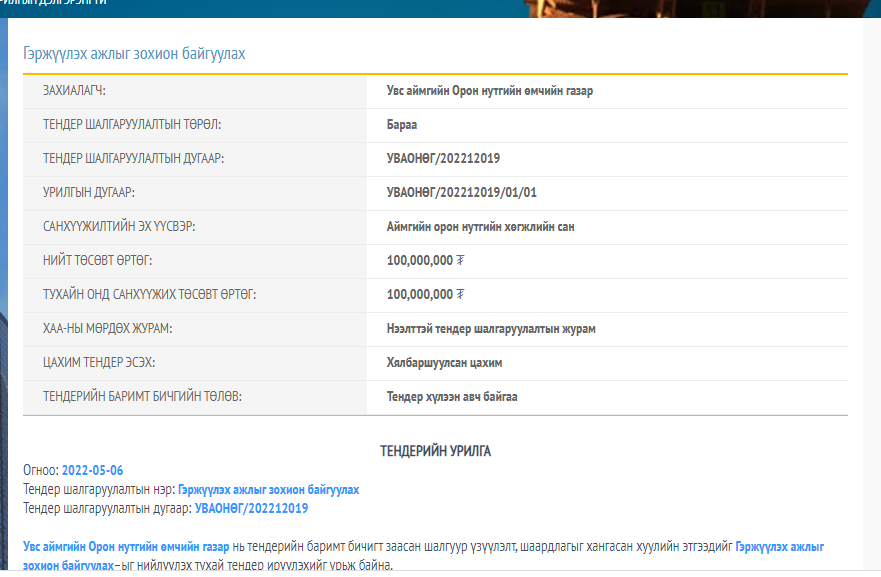Select status text Тендер хүлээн авч байгаа
Screen dimensions: 881x577
click(x=452, y=397)
